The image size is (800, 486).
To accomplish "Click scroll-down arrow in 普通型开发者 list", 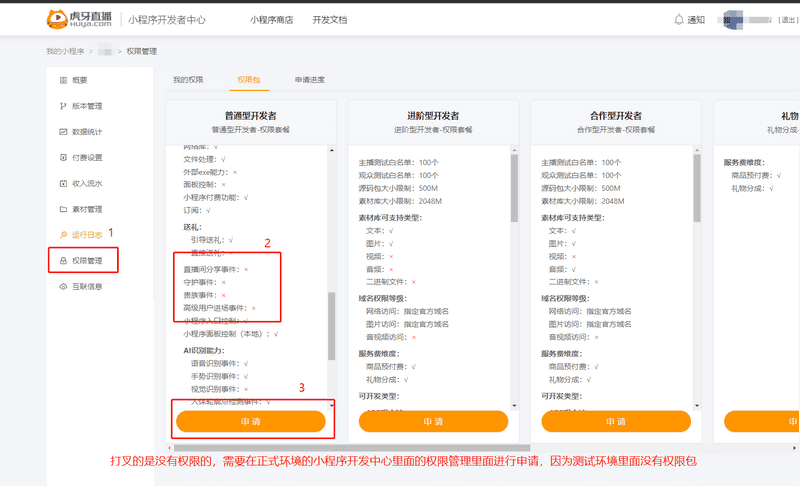I will point(332,405).
